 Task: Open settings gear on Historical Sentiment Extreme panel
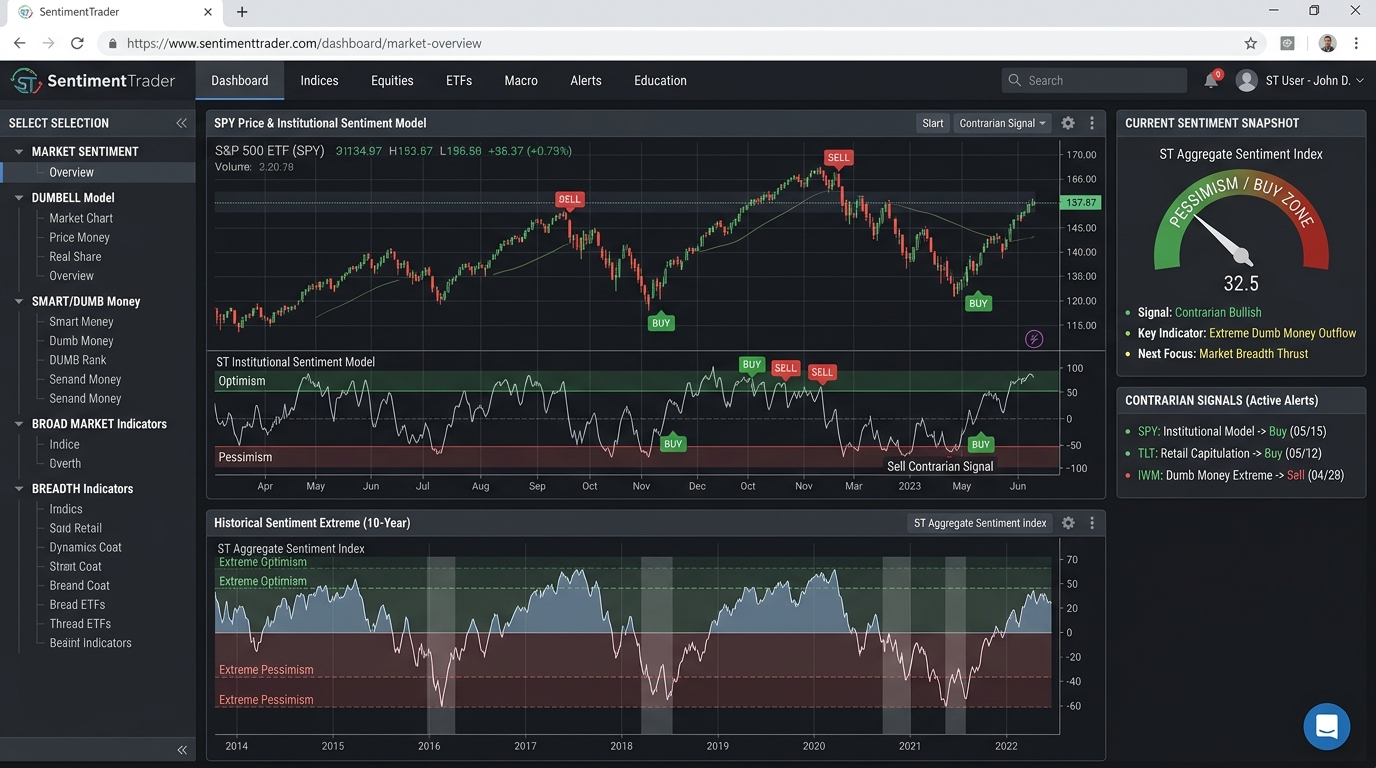[x=1067, y=522]
